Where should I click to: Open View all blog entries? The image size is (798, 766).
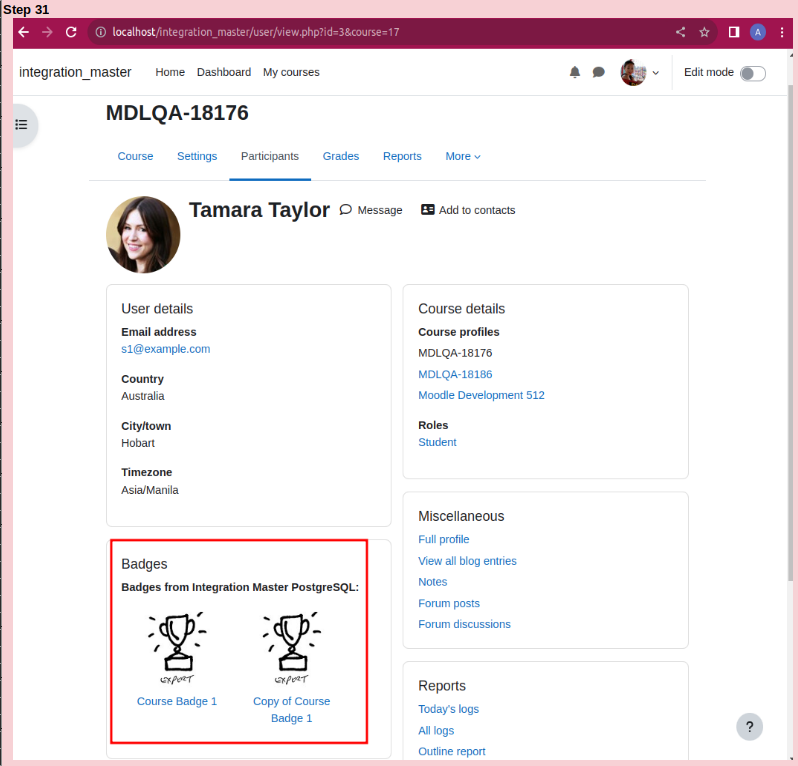click(x=467, y=561)
